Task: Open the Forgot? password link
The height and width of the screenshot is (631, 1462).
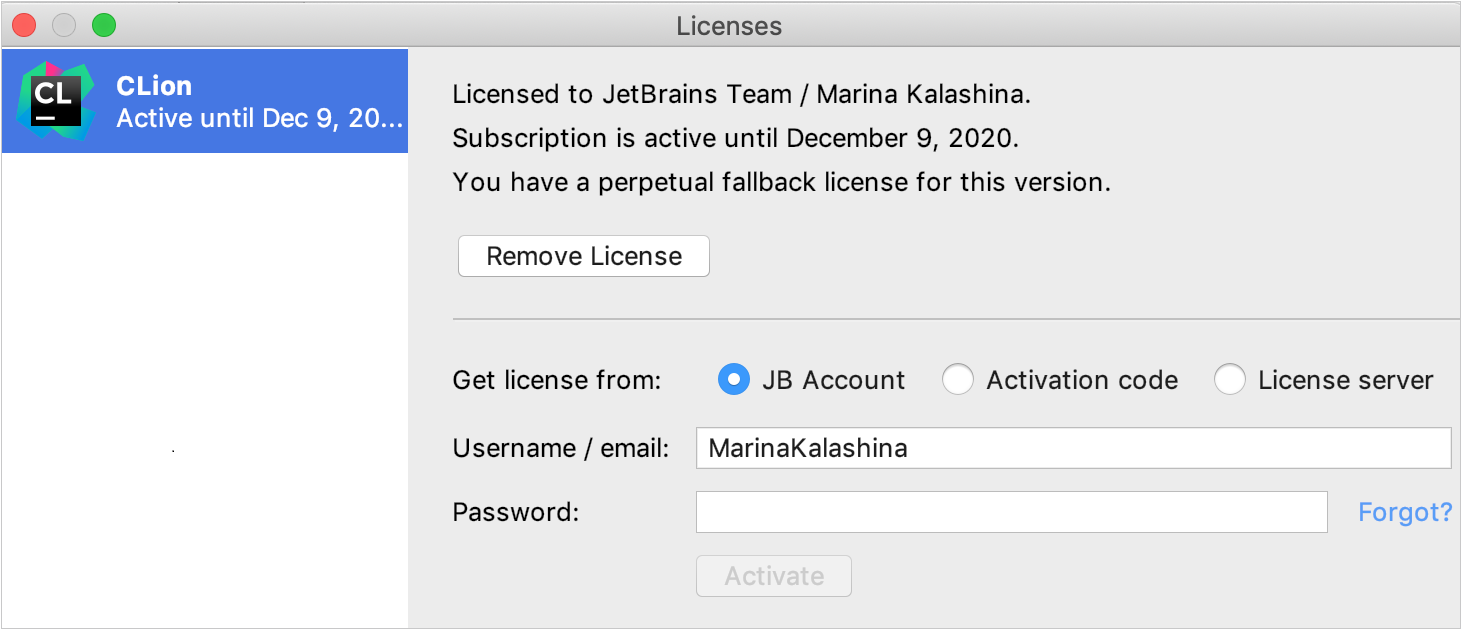Action: (1404, 512)
